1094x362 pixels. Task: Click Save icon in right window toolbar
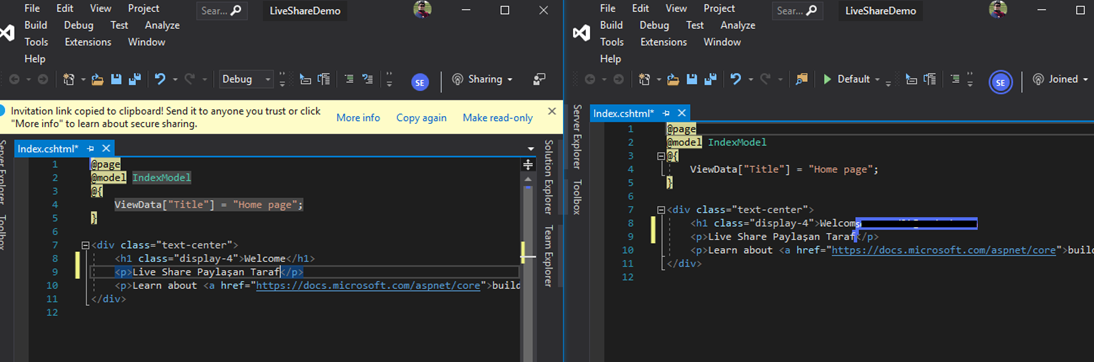pyautogui.click(x=691, y=80)
